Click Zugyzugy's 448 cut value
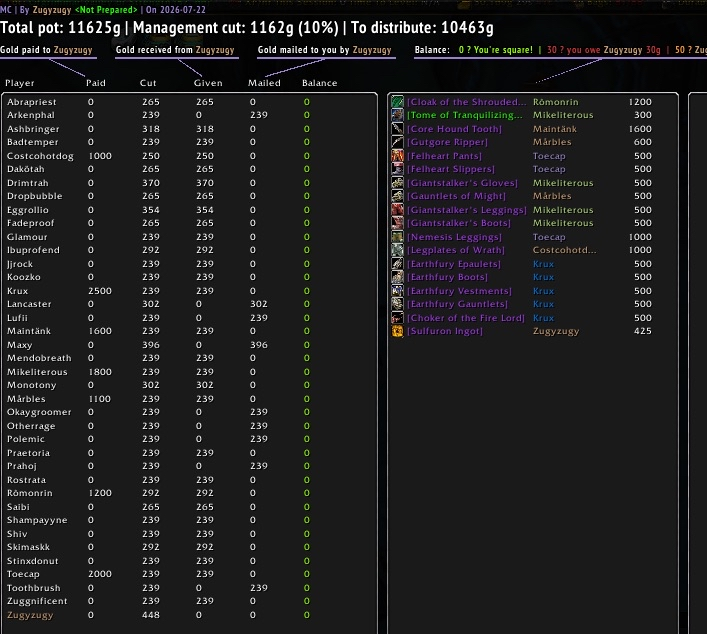707x634 pixels. coord(151,615)
